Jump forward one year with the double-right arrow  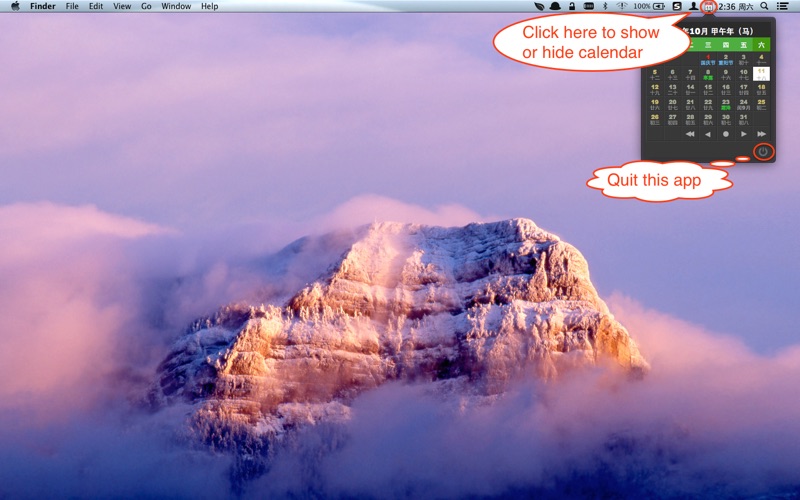(761, 134)
